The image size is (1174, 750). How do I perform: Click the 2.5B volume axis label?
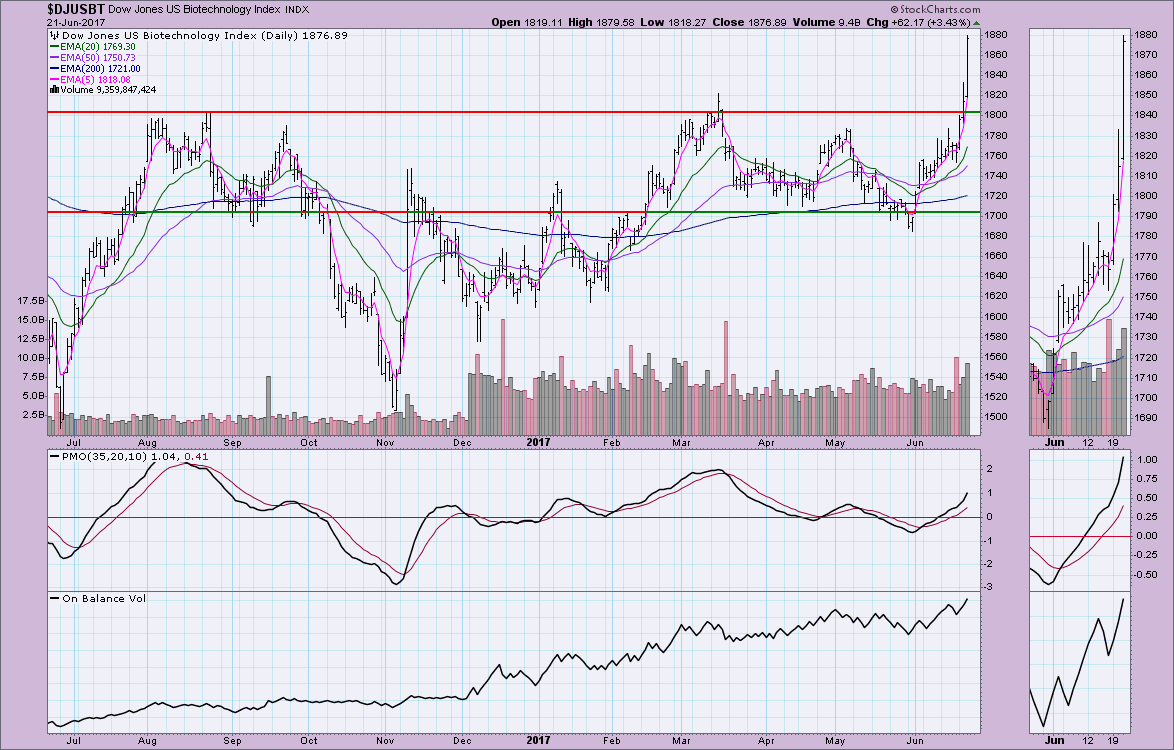click(33, 415)
